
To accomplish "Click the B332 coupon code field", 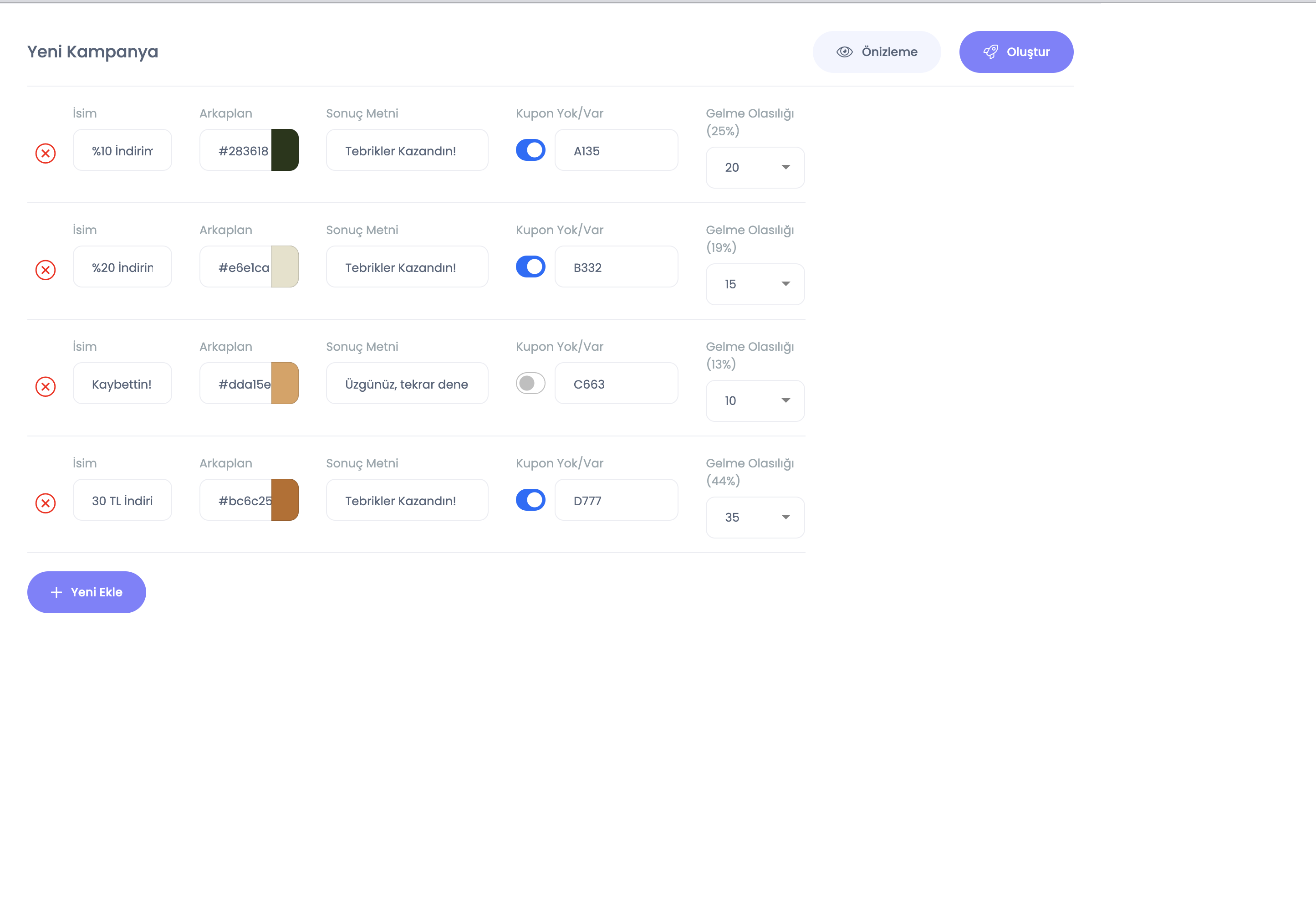I will coord(616,267).
